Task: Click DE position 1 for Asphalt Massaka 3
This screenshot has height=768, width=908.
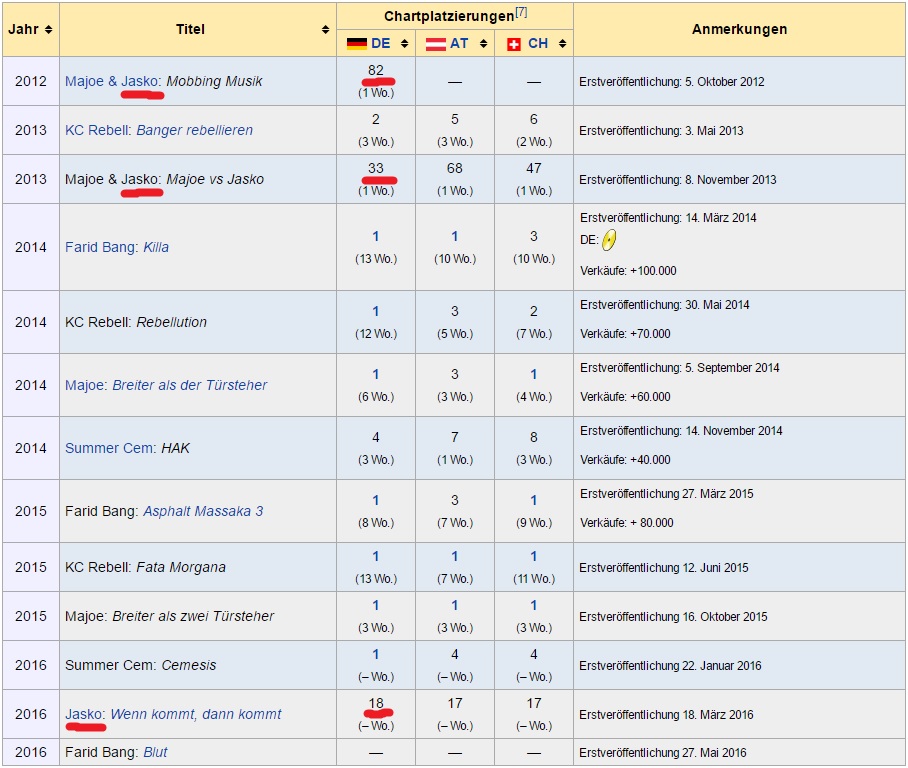Action: point(376,500)
